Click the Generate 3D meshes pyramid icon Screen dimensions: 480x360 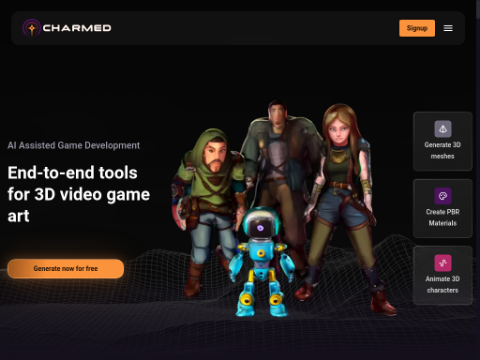[443, 129]
